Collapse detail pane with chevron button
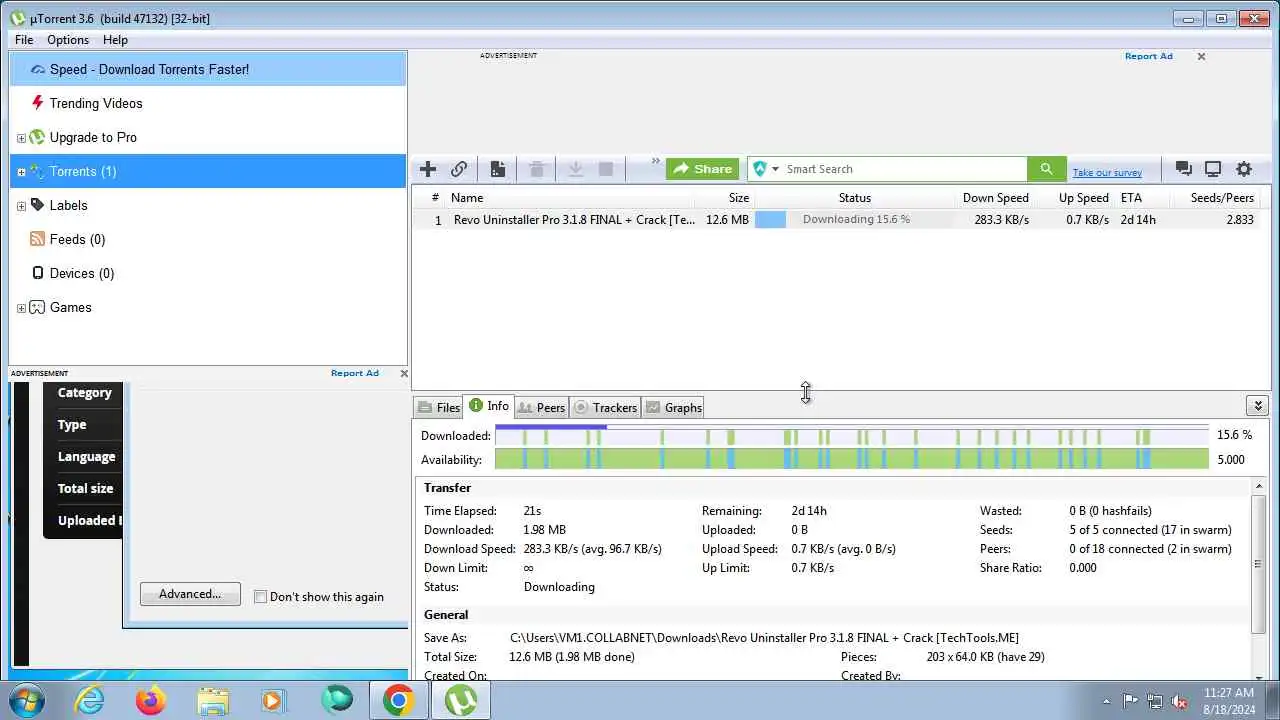Screen dimensions: 1280x720 click(1258, 405)
